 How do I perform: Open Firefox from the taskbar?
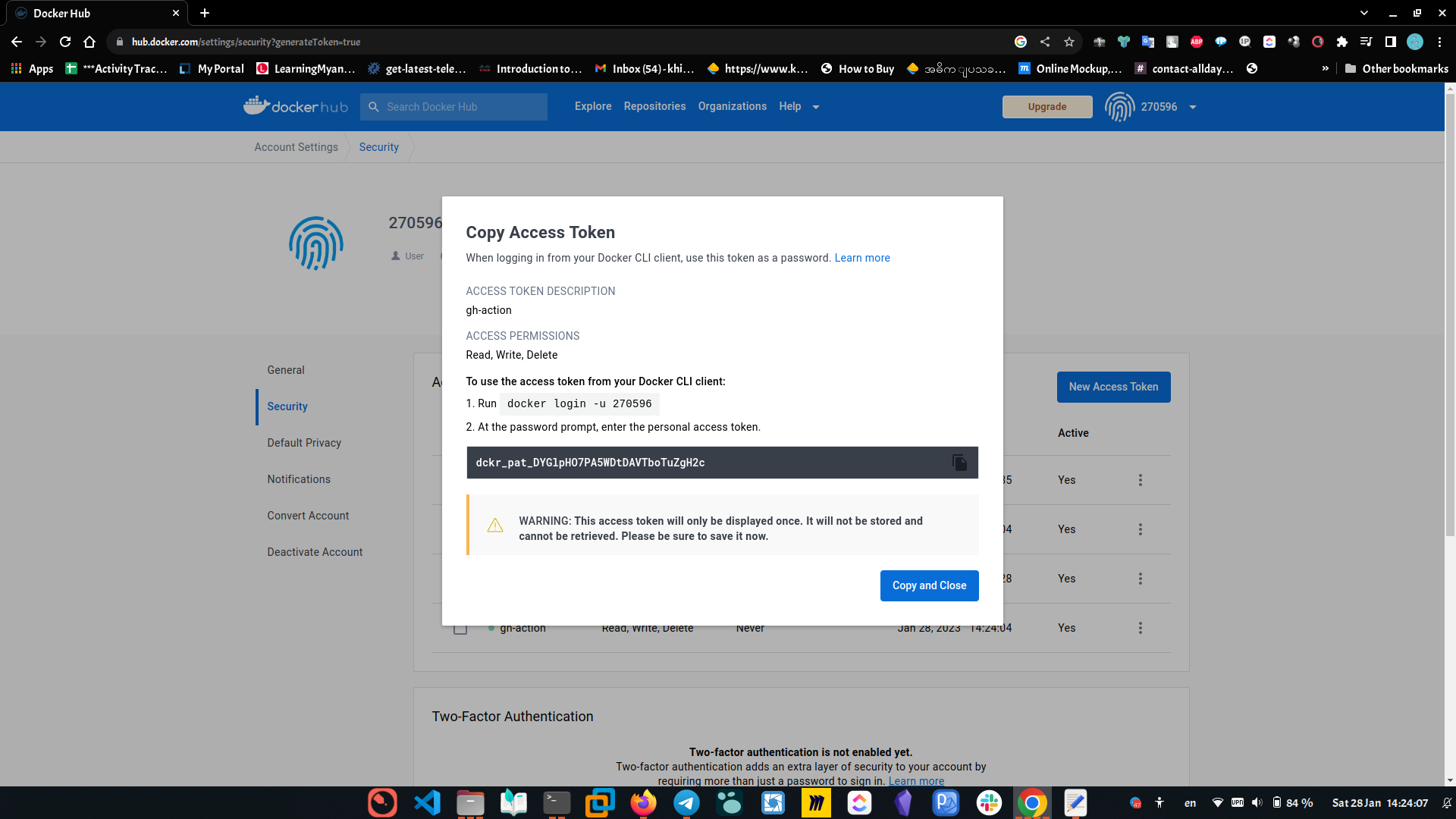[x=643, y=802]
